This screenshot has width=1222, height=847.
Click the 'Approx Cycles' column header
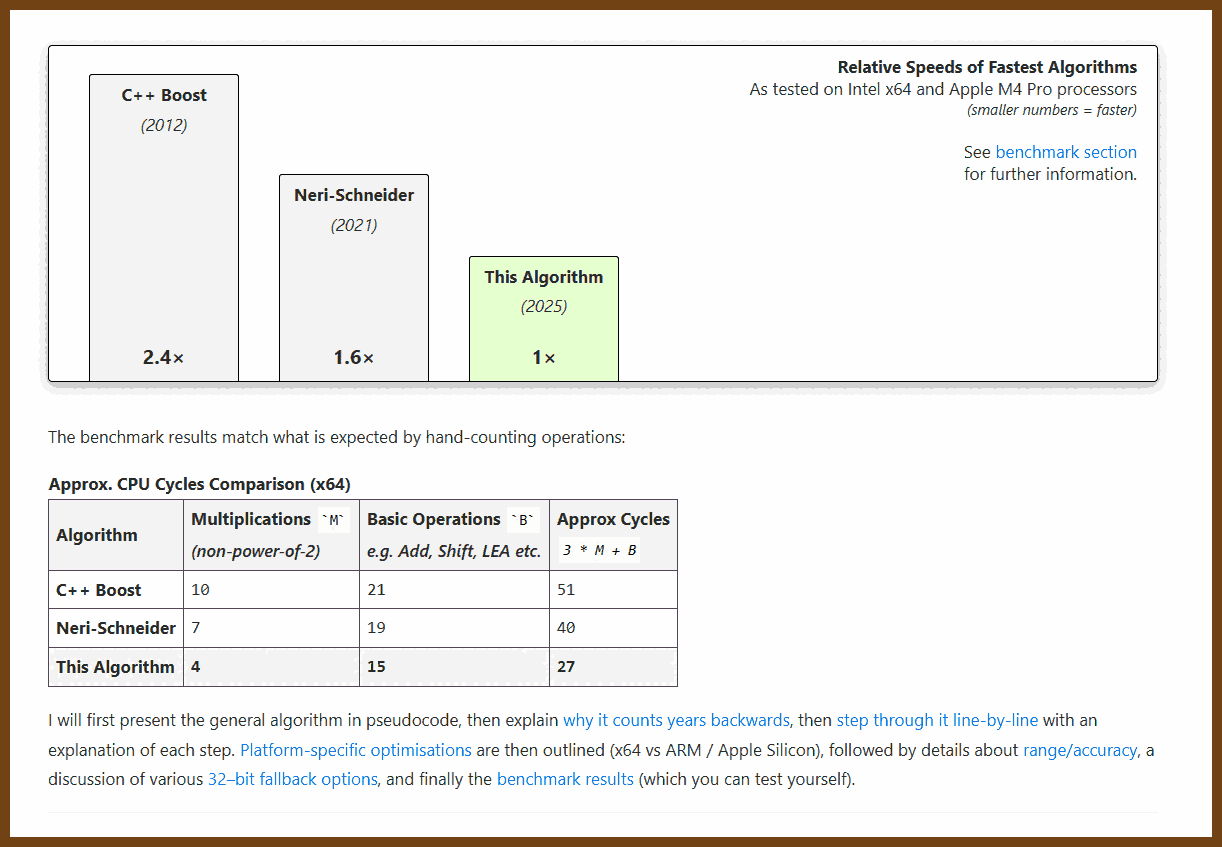click(x=613, y=519)
